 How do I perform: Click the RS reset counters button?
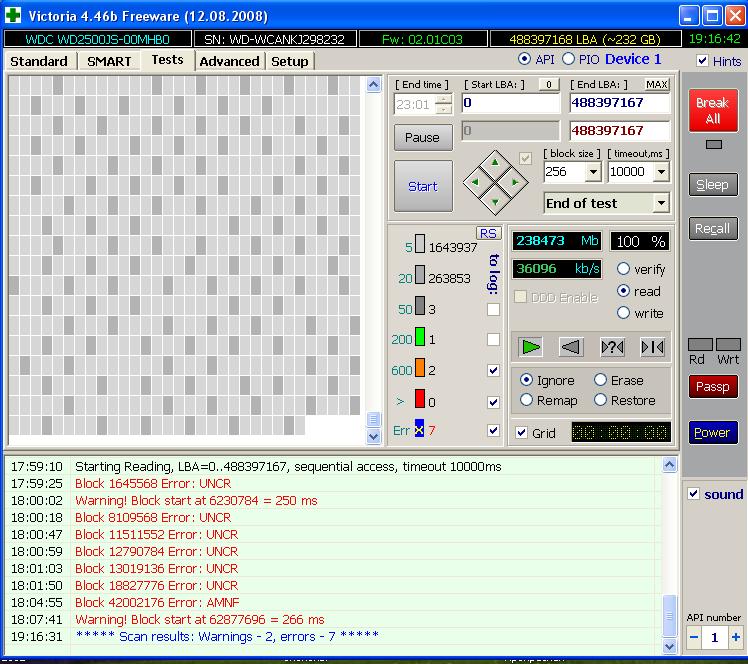(488, 233)
